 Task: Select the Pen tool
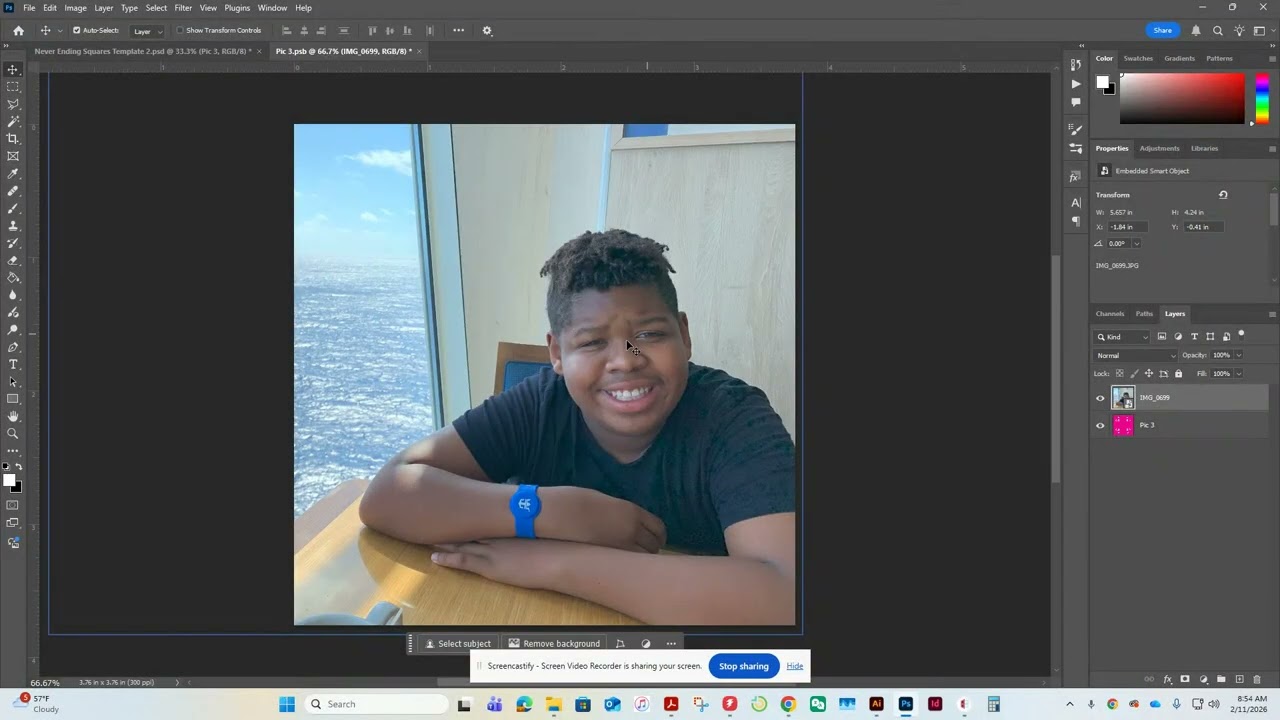click(x=13, y=347)
